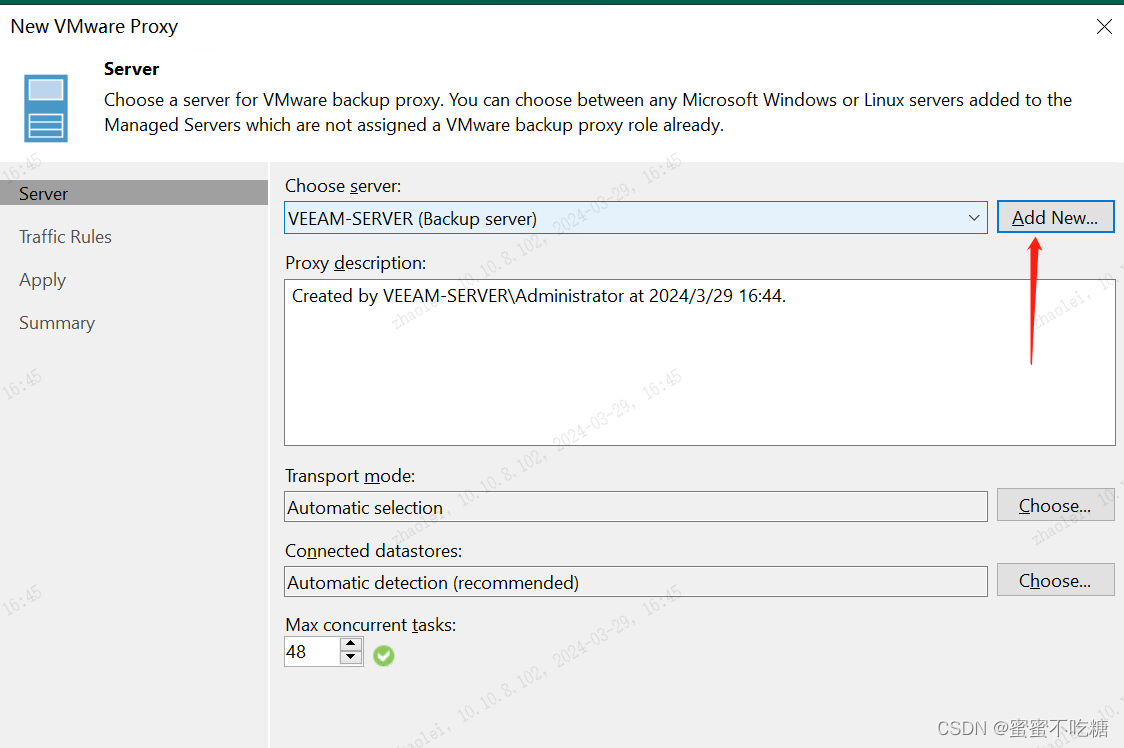Click Choose... next to Transport mode
The image size is (1124, 748).
point(1055,506)
